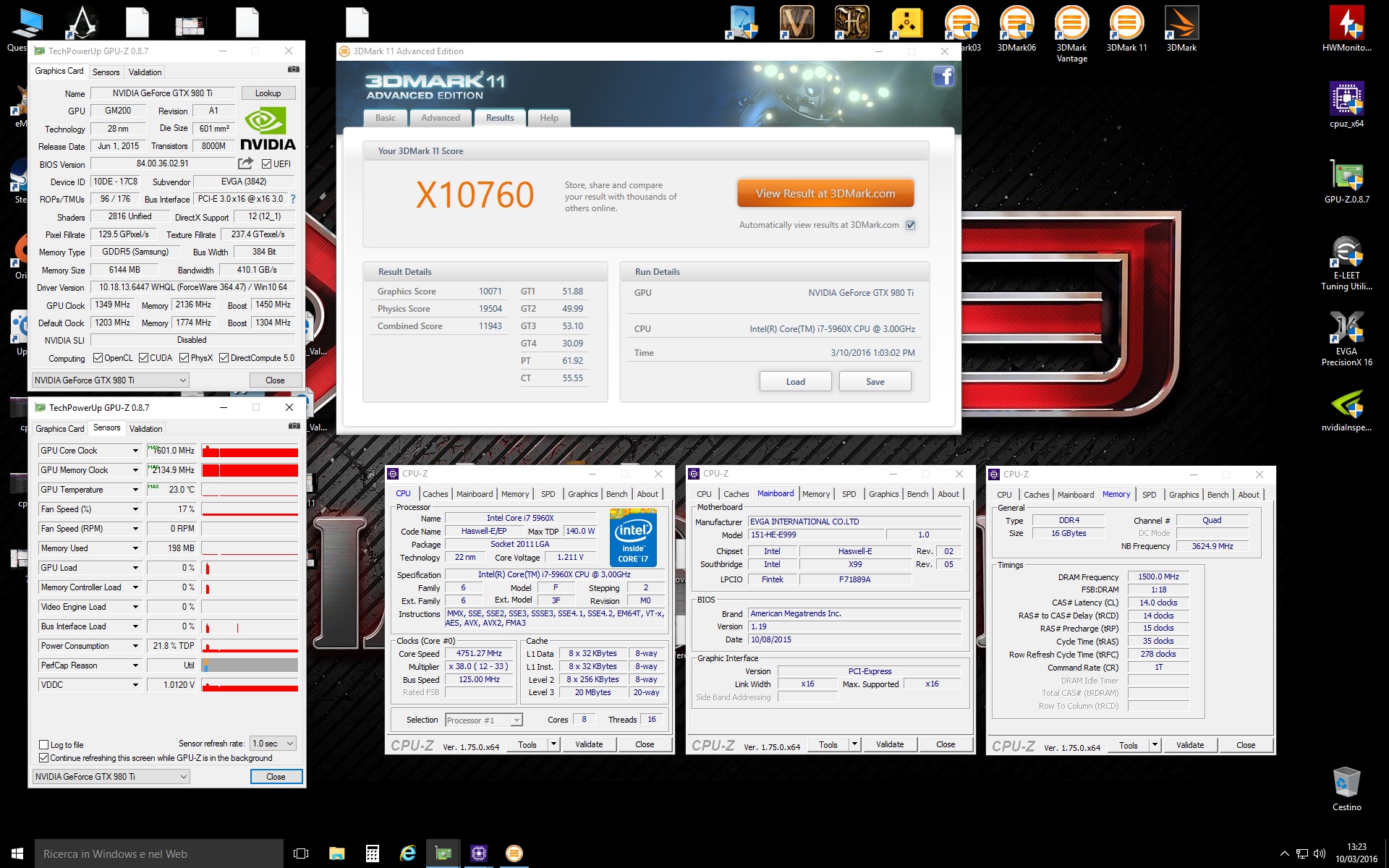This screenshot has height=868, width=1389.
Task: Open Windows Start menu
Action: [x=17, y=854]
